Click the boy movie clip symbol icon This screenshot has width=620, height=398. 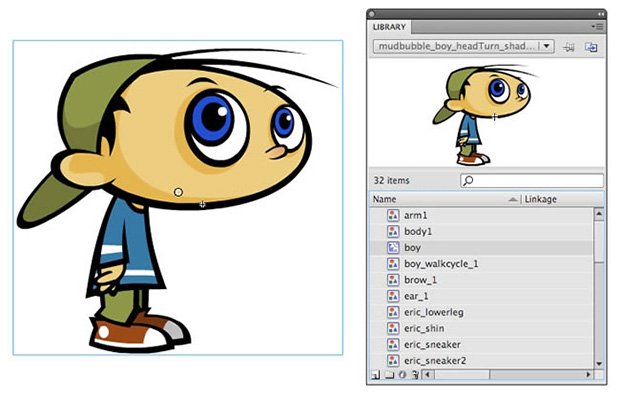coord(393,248)
